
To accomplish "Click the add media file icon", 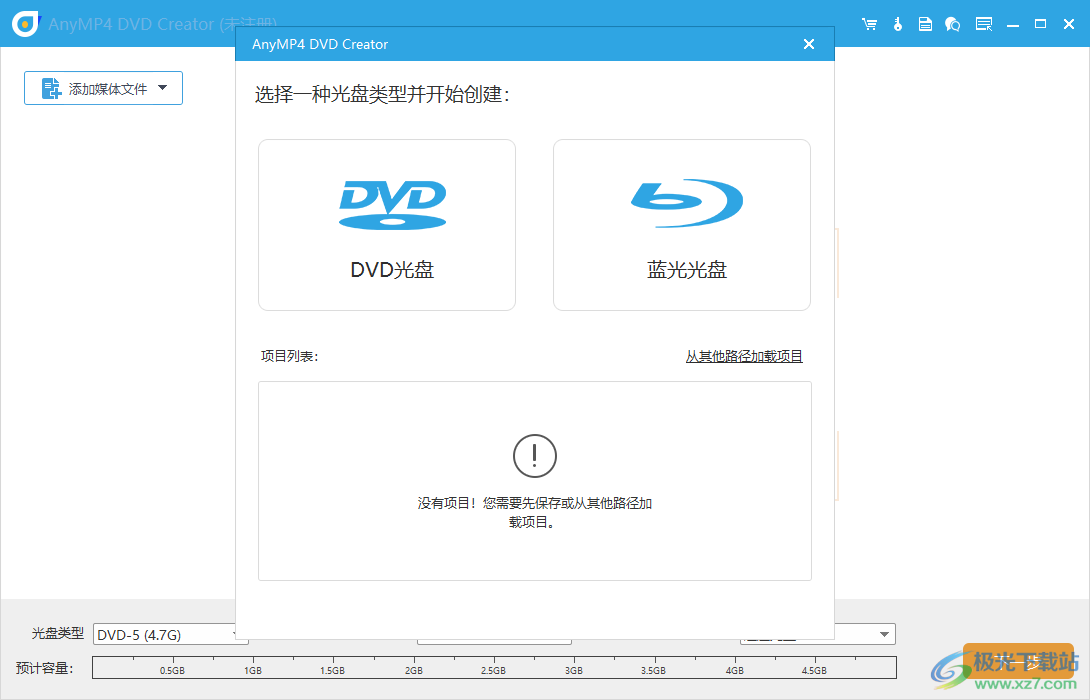I will pyautogui.click(x=49, y=88).
